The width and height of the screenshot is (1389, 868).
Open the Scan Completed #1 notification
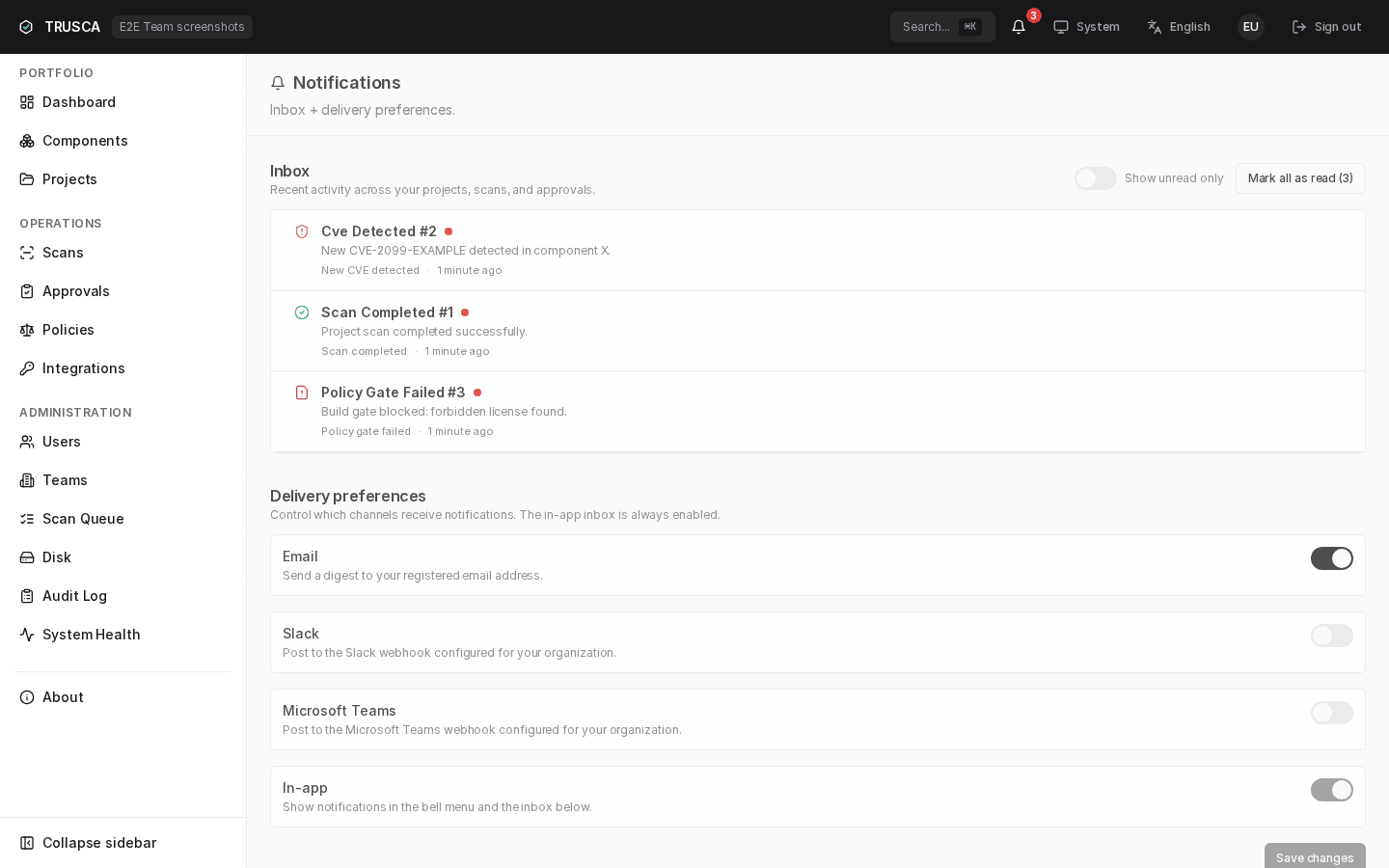click(x=818, y=331)
